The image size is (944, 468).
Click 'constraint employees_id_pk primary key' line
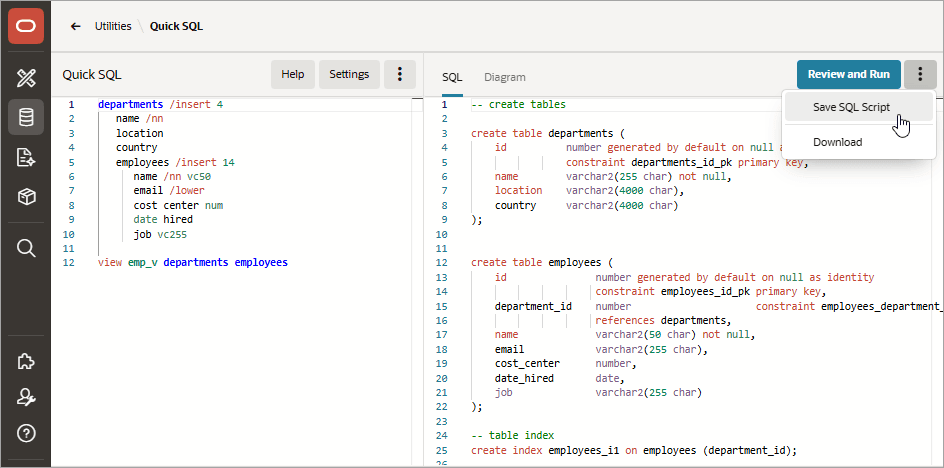click(711, 292)
